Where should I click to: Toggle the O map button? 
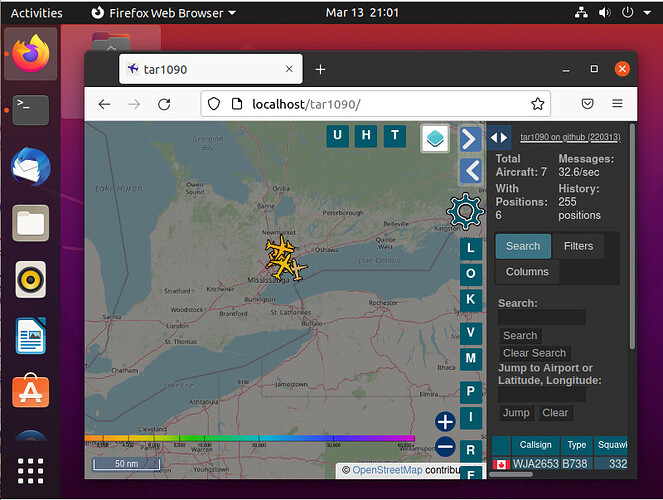471,274
